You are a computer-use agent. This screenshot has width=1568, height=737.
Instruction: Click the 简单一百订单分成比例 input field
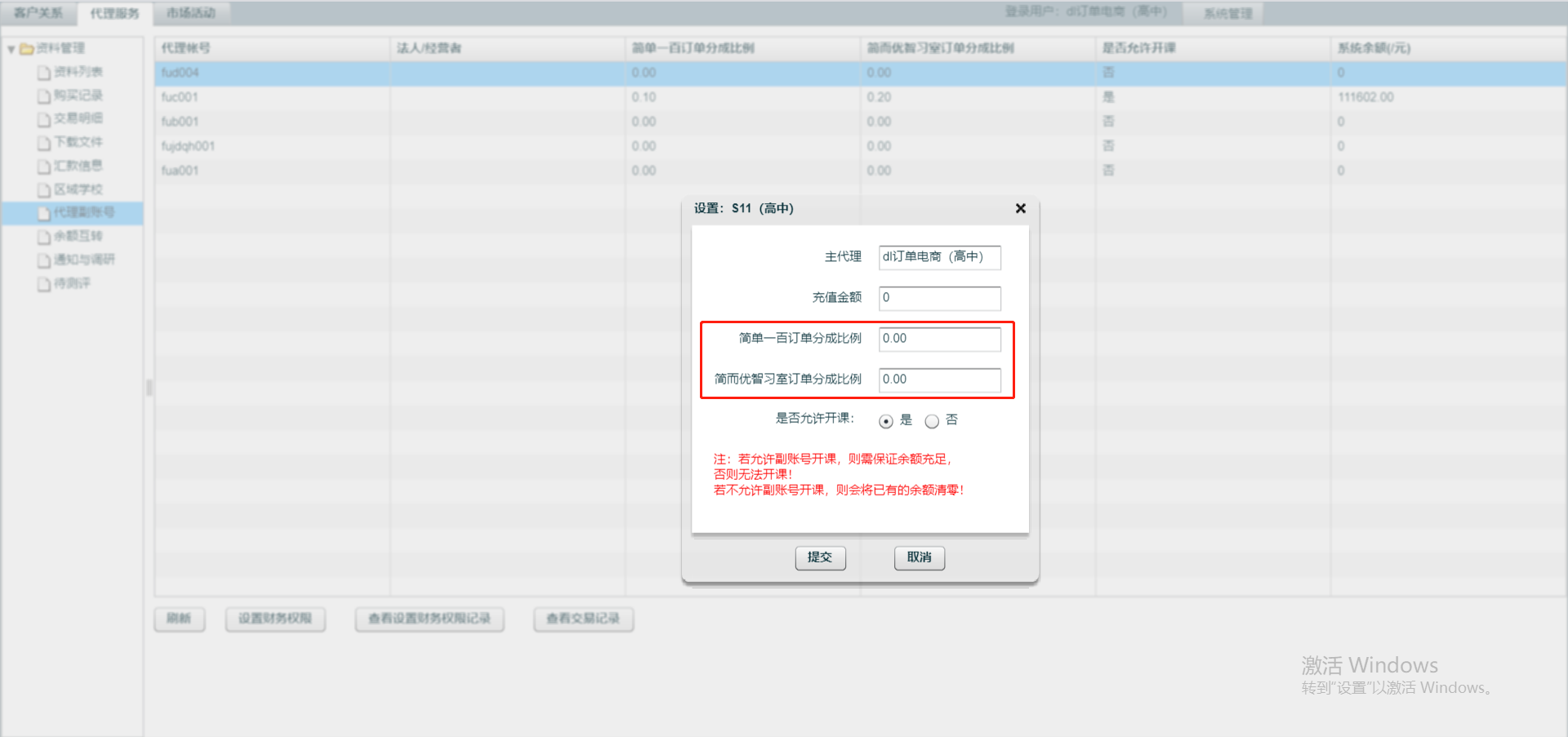[x=939, y=339]
